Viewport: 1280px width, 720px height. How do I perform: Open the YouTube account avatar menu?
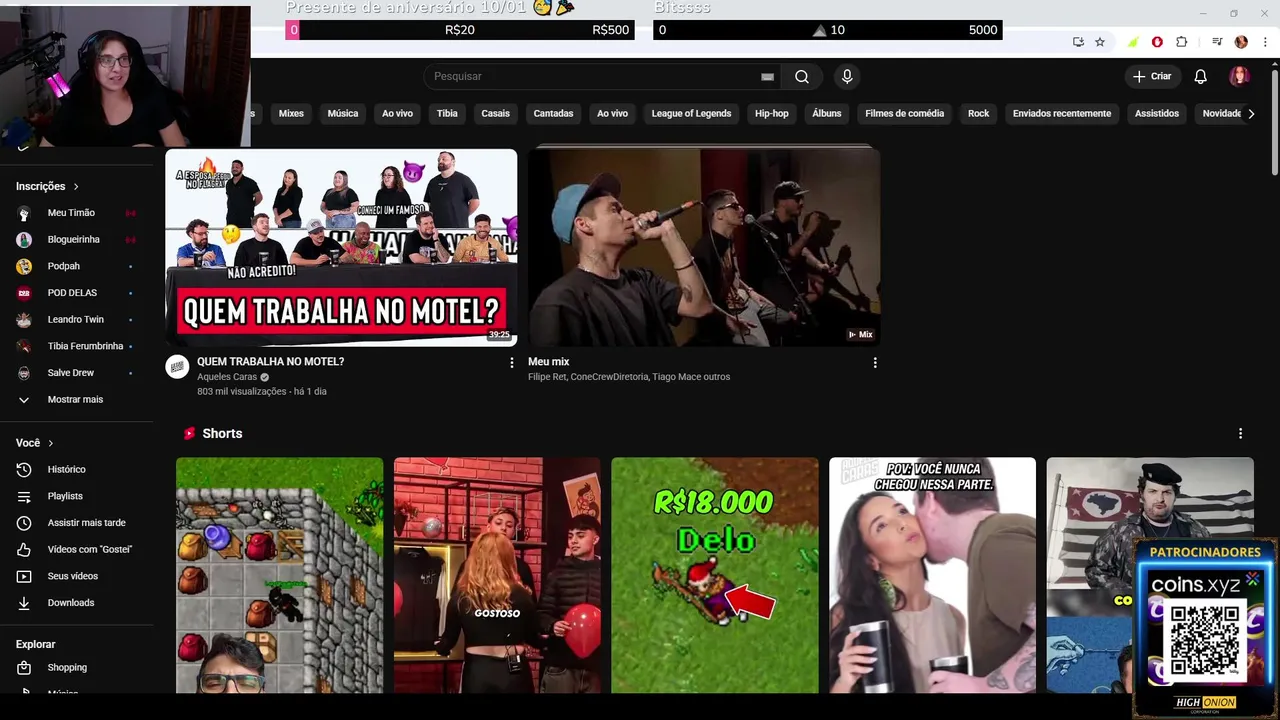[x=1239, y=76]
